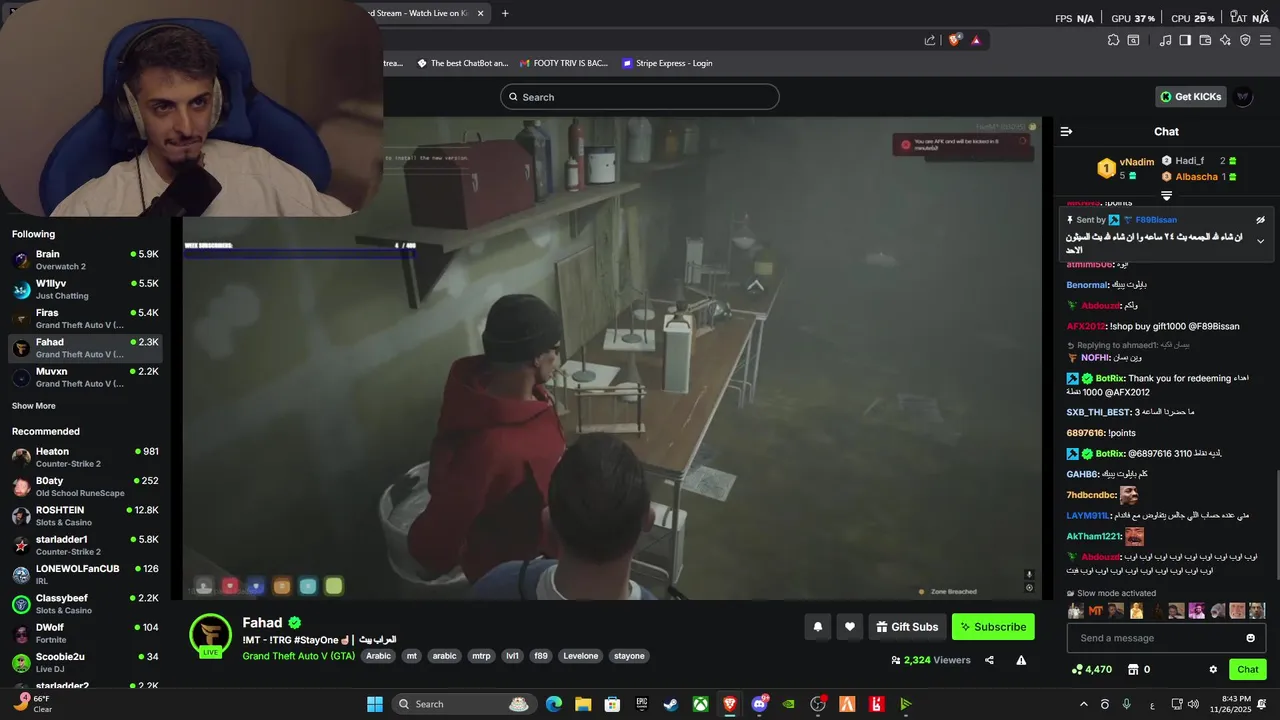Open Heaton recommended channel
The width and height of the screenshot is (1280, 720).
click(85, 457)
